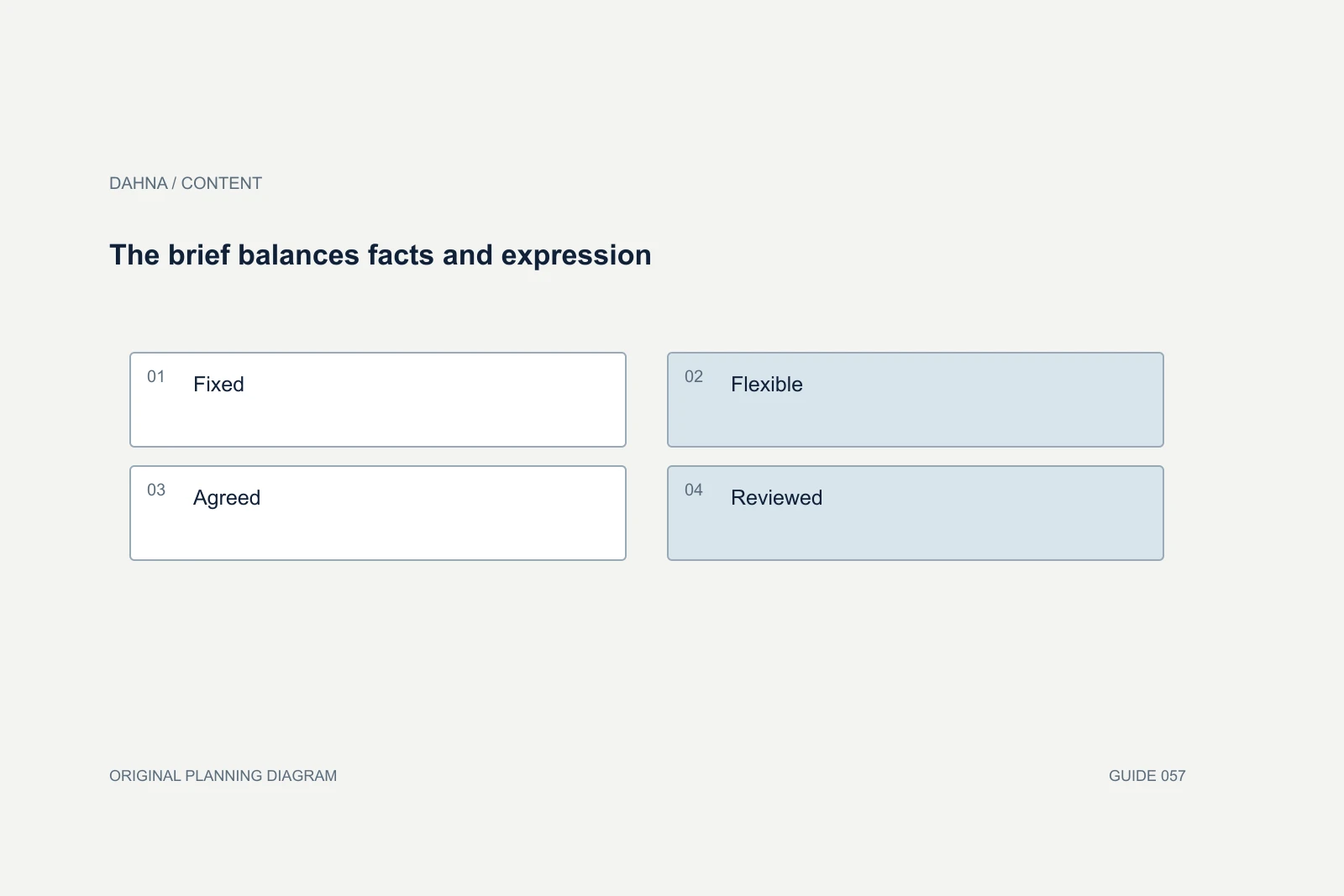Click the word Fixed

pos(218,384)
